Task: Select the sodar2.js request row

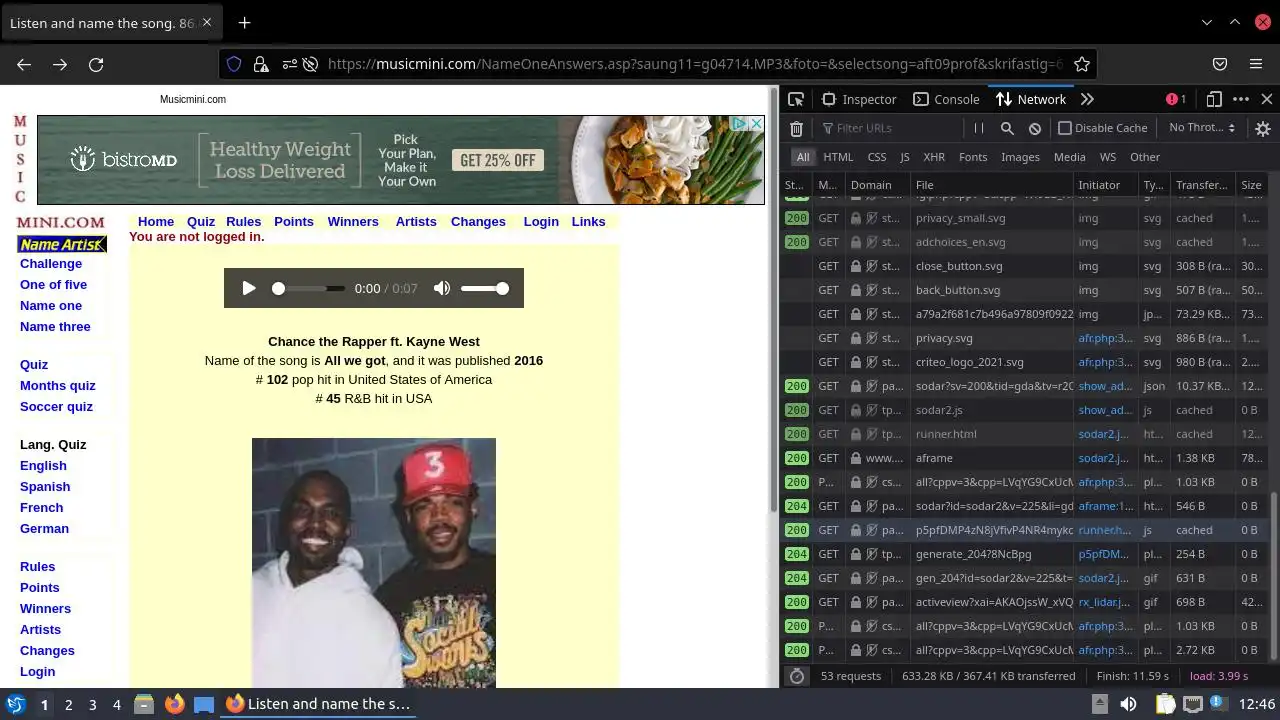Action: tap(1025, 410)
